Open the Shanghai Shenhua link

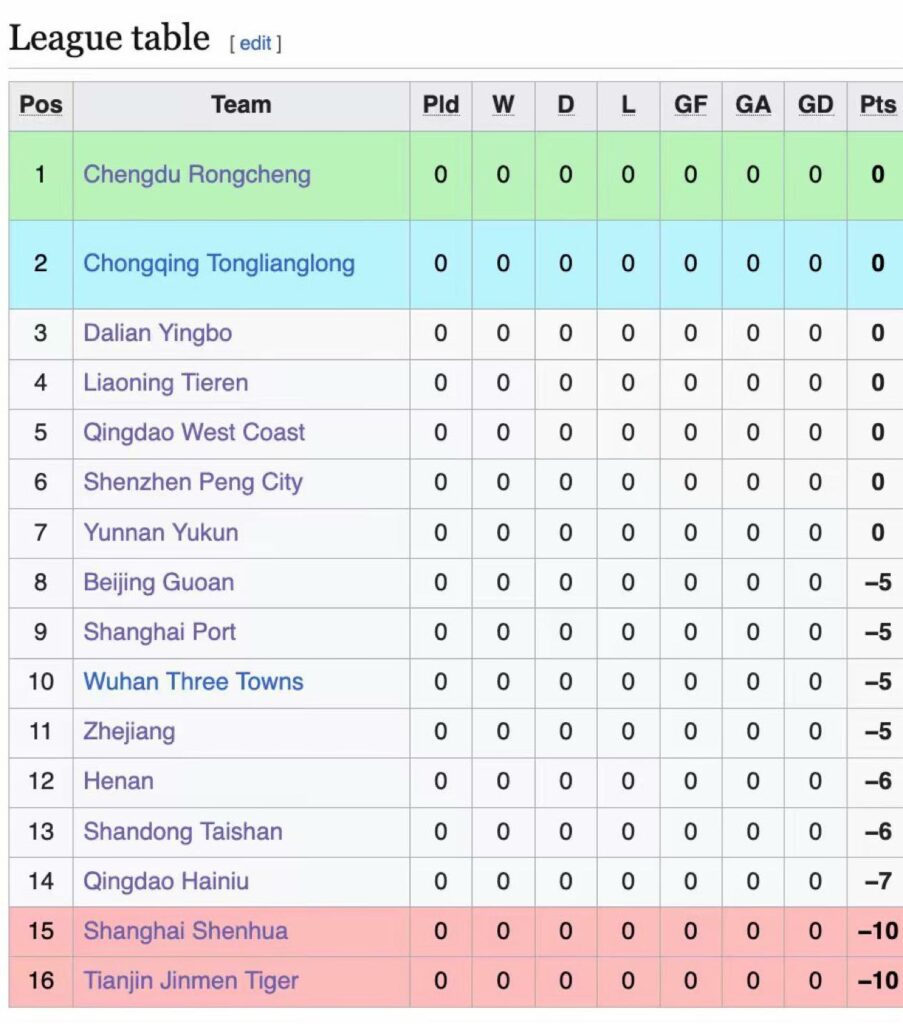click(186, 931)
